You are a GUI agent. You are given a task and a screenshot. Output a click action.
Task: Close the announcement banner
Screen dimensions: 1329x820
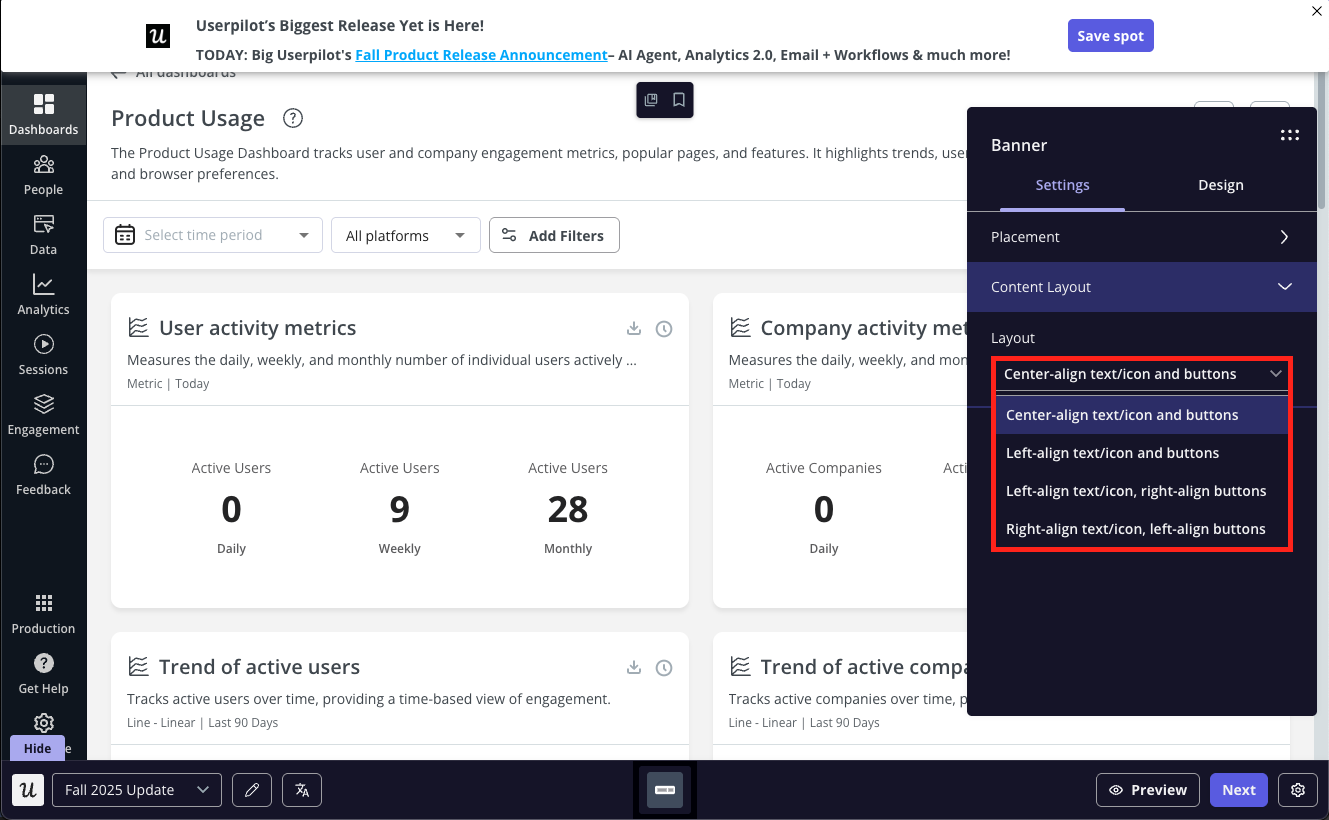[1316, 11]
